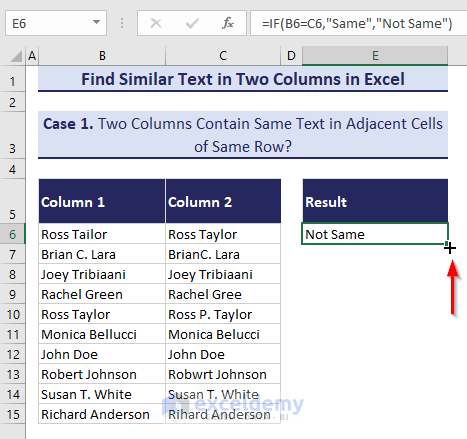Expand the Name Box dropdown arrow
The height and width of the screenshot is (439, 467).
(97, 23)
